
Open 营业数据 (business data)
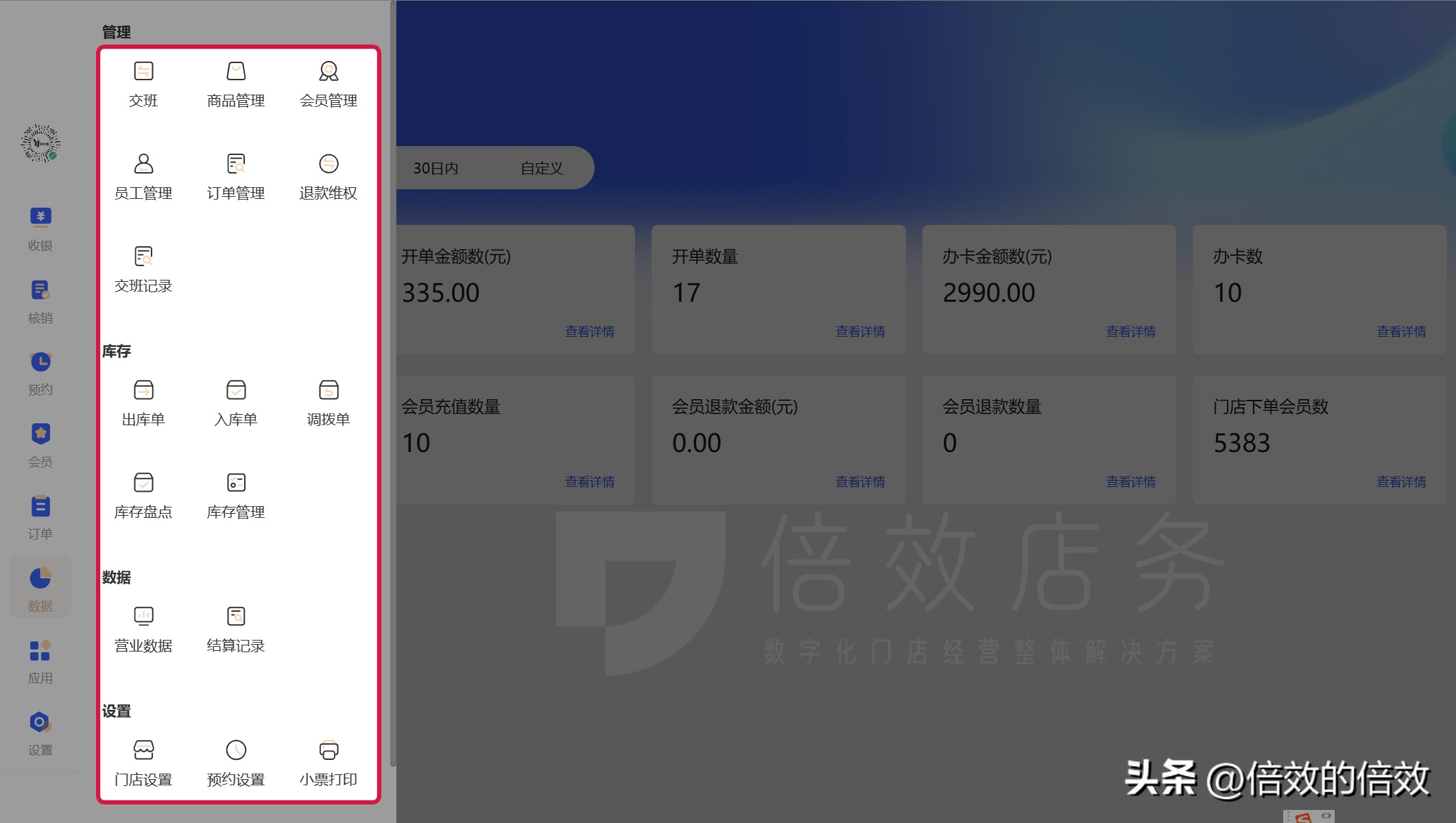tap(143, 628)
